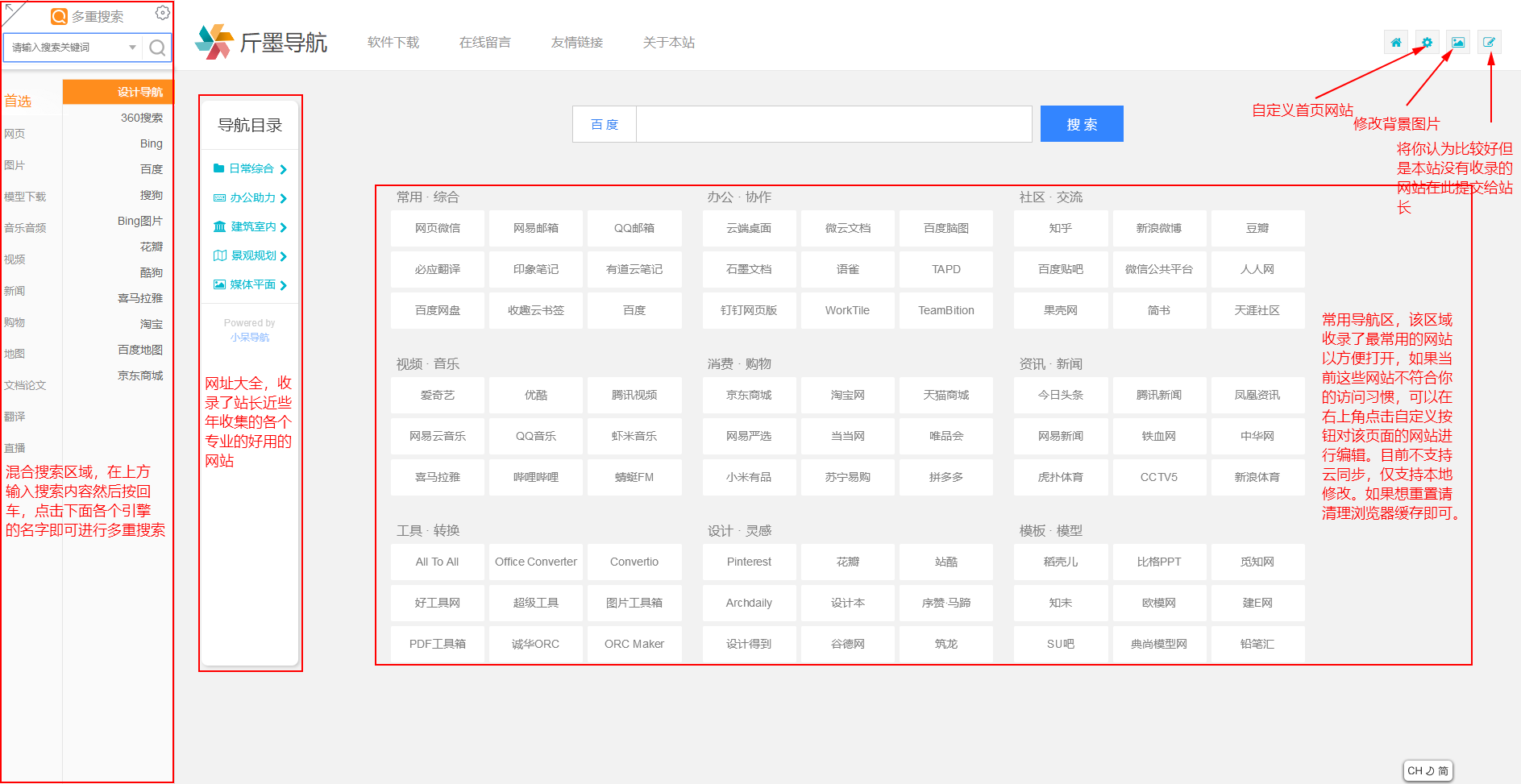The height and width of the screenshot is (784, 1521).
Task: Click the blue 搜索 button
Action: pyautogui.click(x=1082, y=124)
